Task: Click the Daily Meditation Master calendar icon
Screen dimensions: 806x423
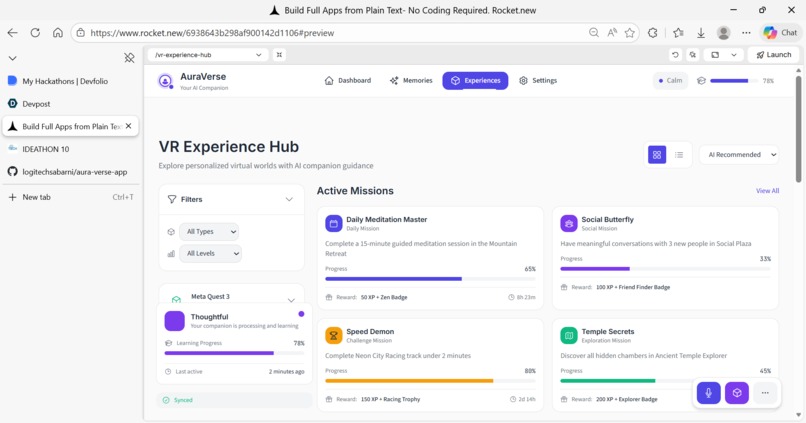Action: [334, 224]
